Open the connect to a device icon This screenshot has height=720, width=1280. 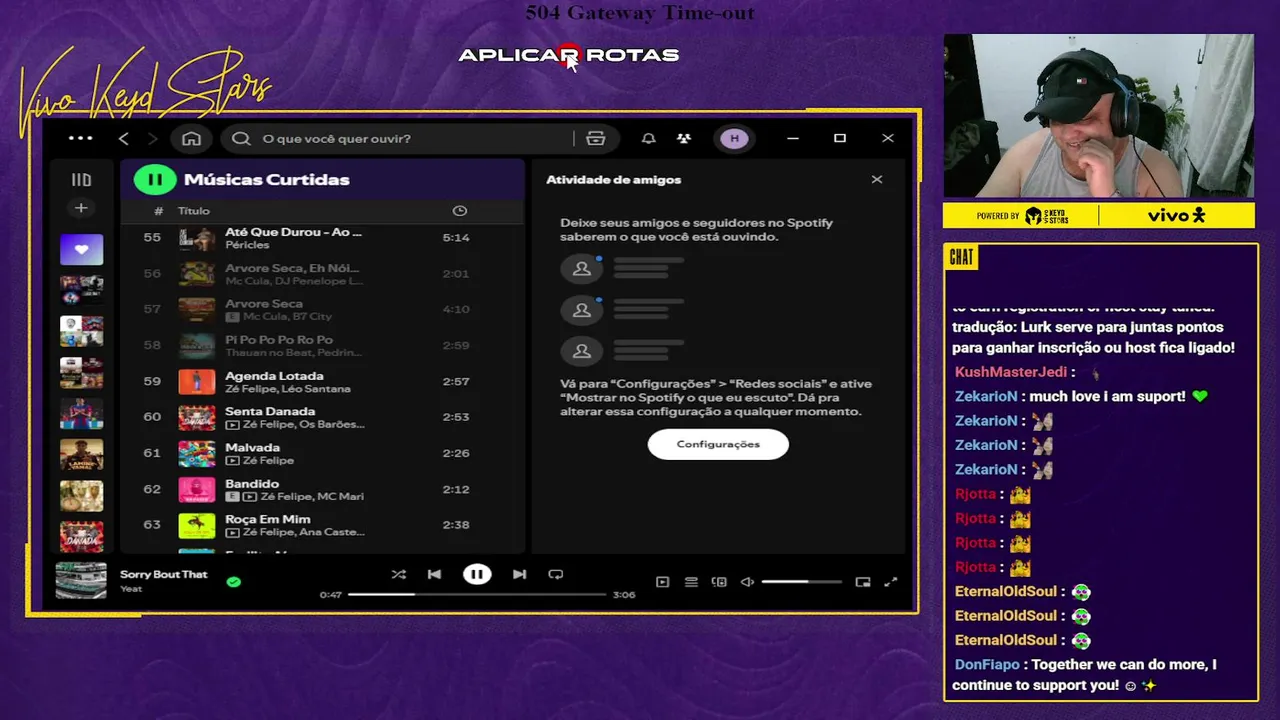[719, 582]
